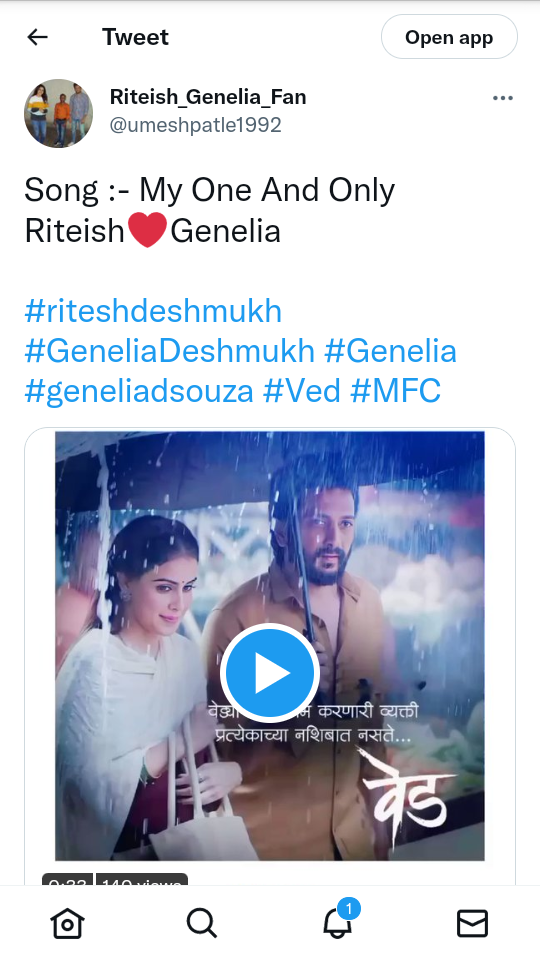Open the #MFC hashtag
The height and width of the screenshot is (960, 540).
[396, 392]
